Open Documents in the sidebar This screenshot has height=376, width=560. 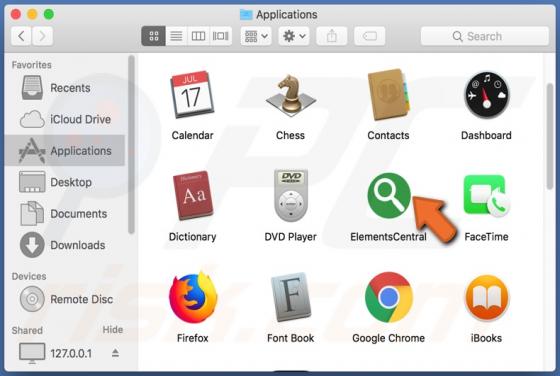[65, 214]
